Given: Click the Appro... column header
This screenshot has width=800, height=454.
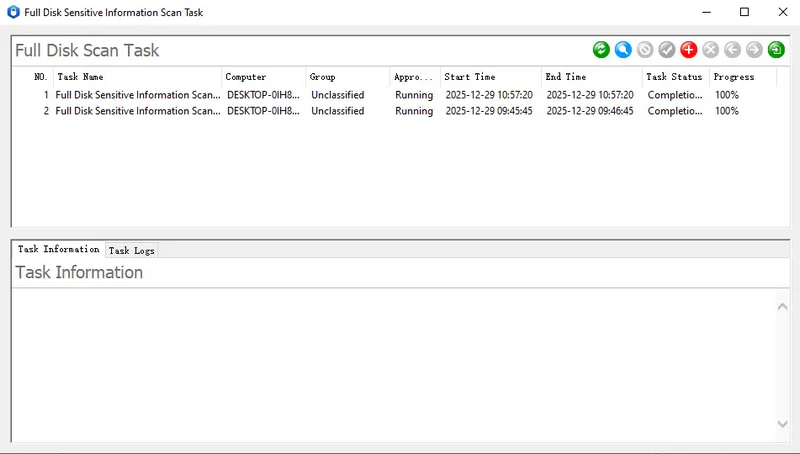Looking at the screenshot, I should click(x=413, y=77).
